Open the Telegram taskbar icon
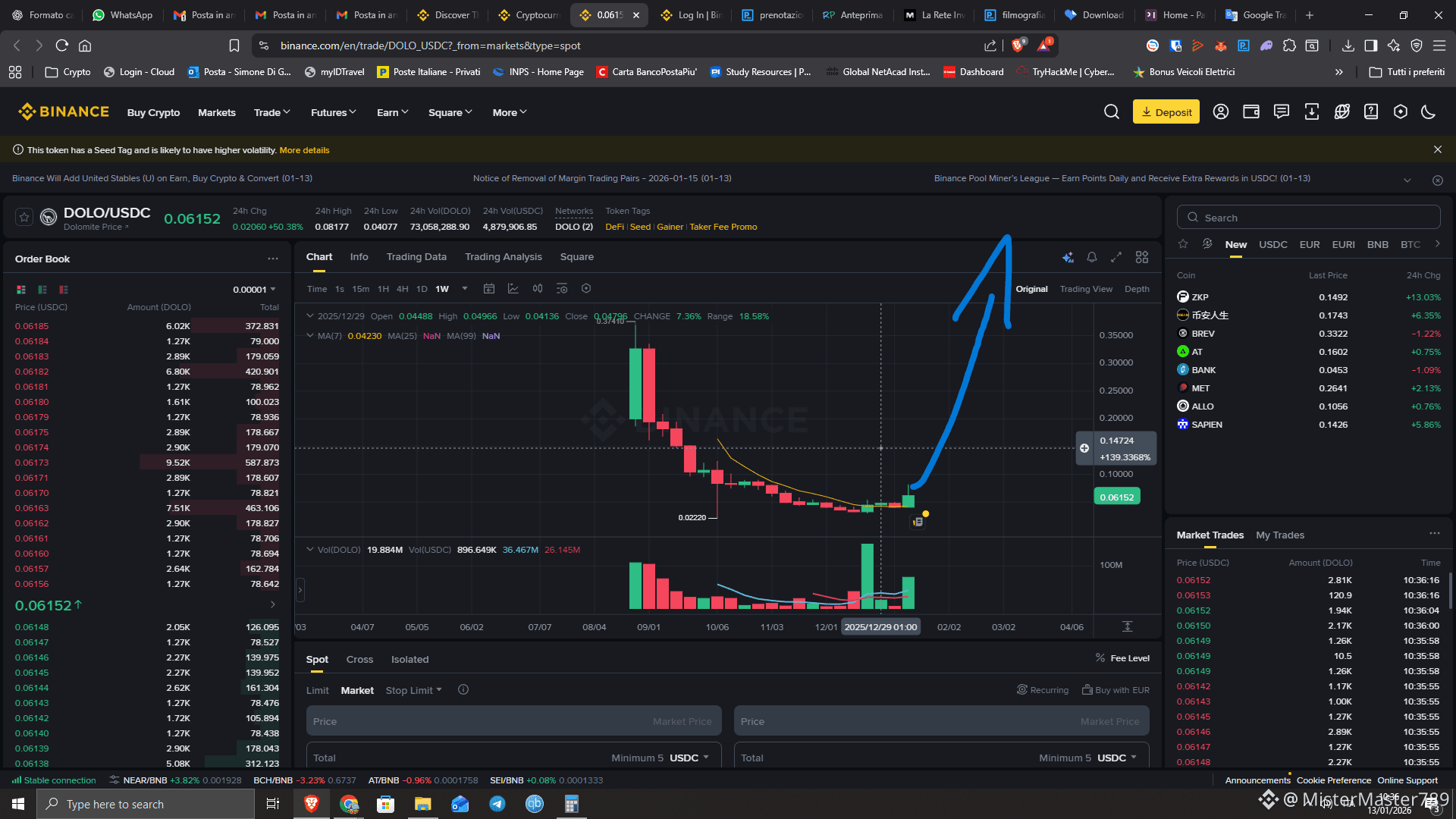Image resolution: width=1456 pixels, height=819 pixels. pos(497,804)
